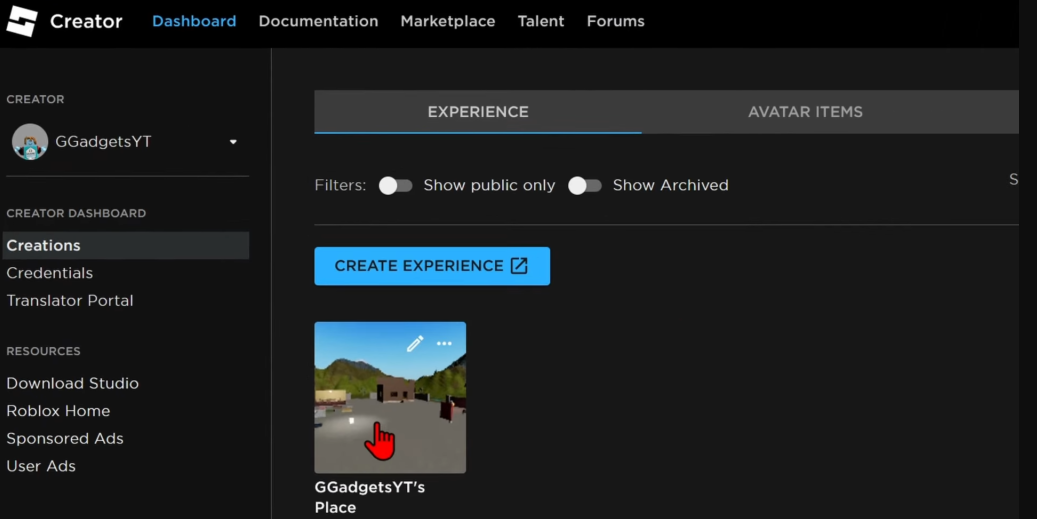The width and height of the screenshot is (1037, 519).
Task: Click the CREATE EXPERIENCE button
Action: [432, 266]
